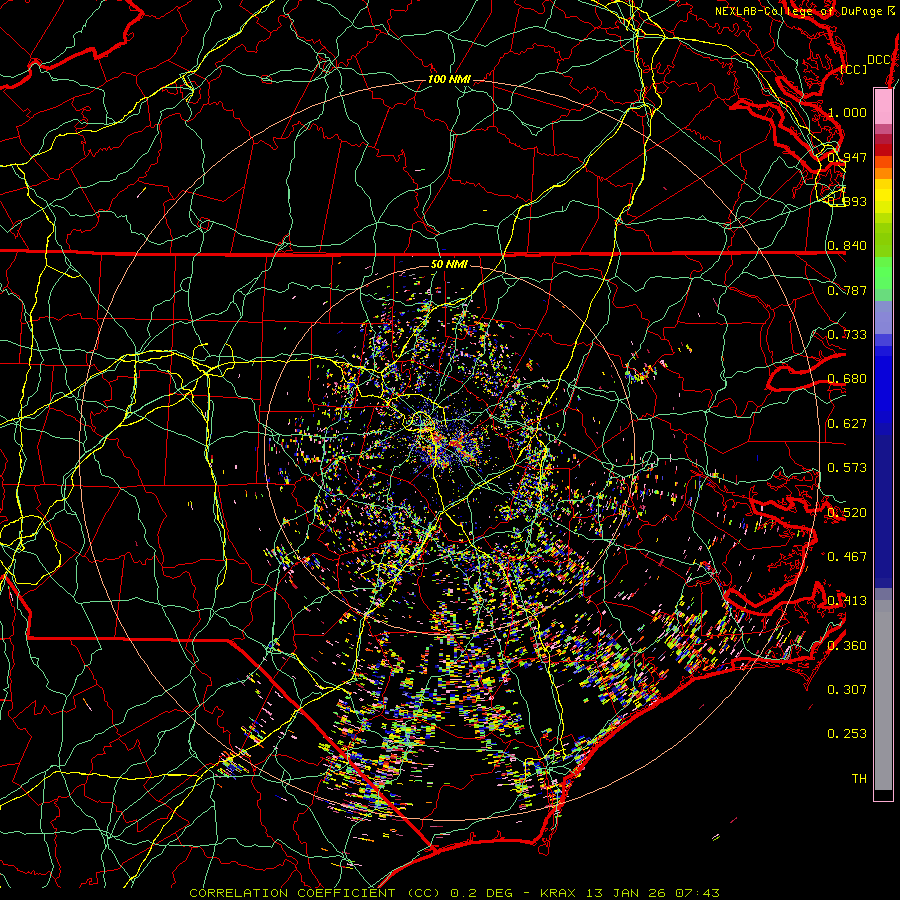Select the 0.680 scale value
Screen dimensions: 900x900
[x=847, y=379]
